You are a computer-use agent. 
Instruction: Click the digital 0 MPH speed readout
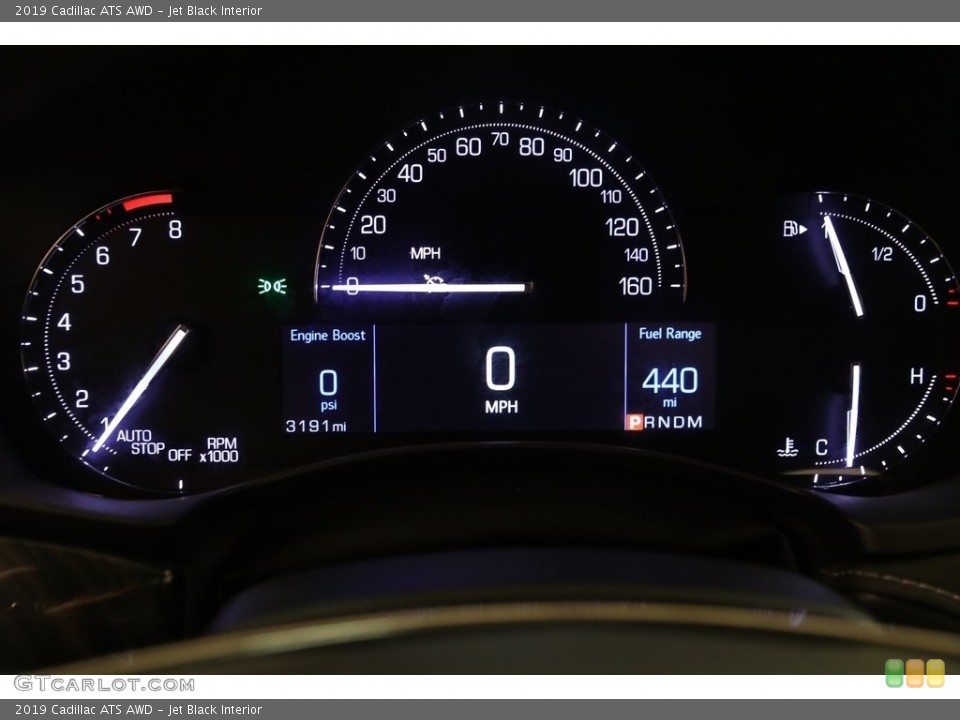pos(501,380)
